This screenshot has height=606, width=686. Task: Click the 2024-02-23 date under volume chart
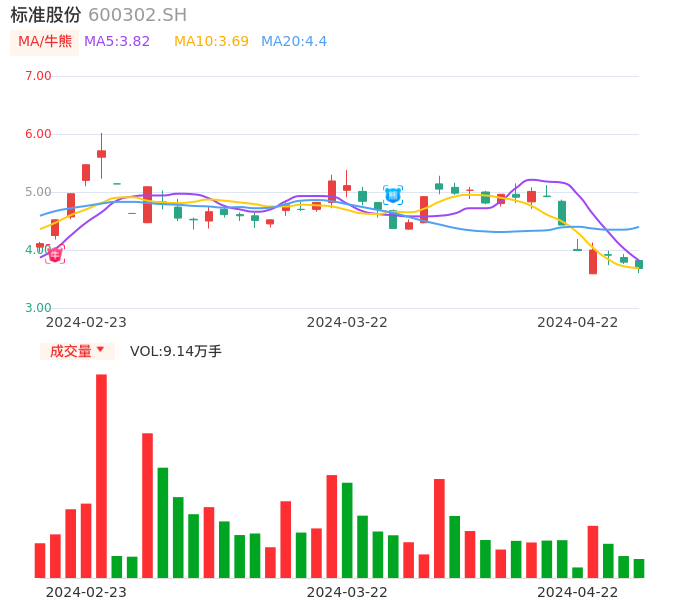click(x=86, y=592)
